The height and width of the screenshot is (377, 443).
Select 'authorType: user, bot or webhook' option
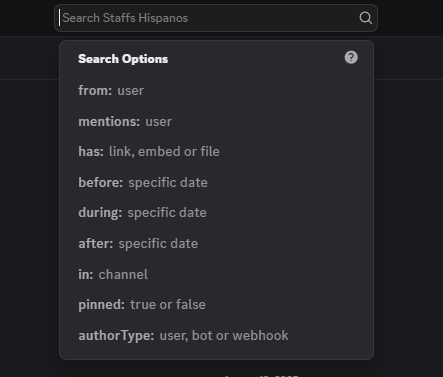pyautogui.click(x=216, y=335)
